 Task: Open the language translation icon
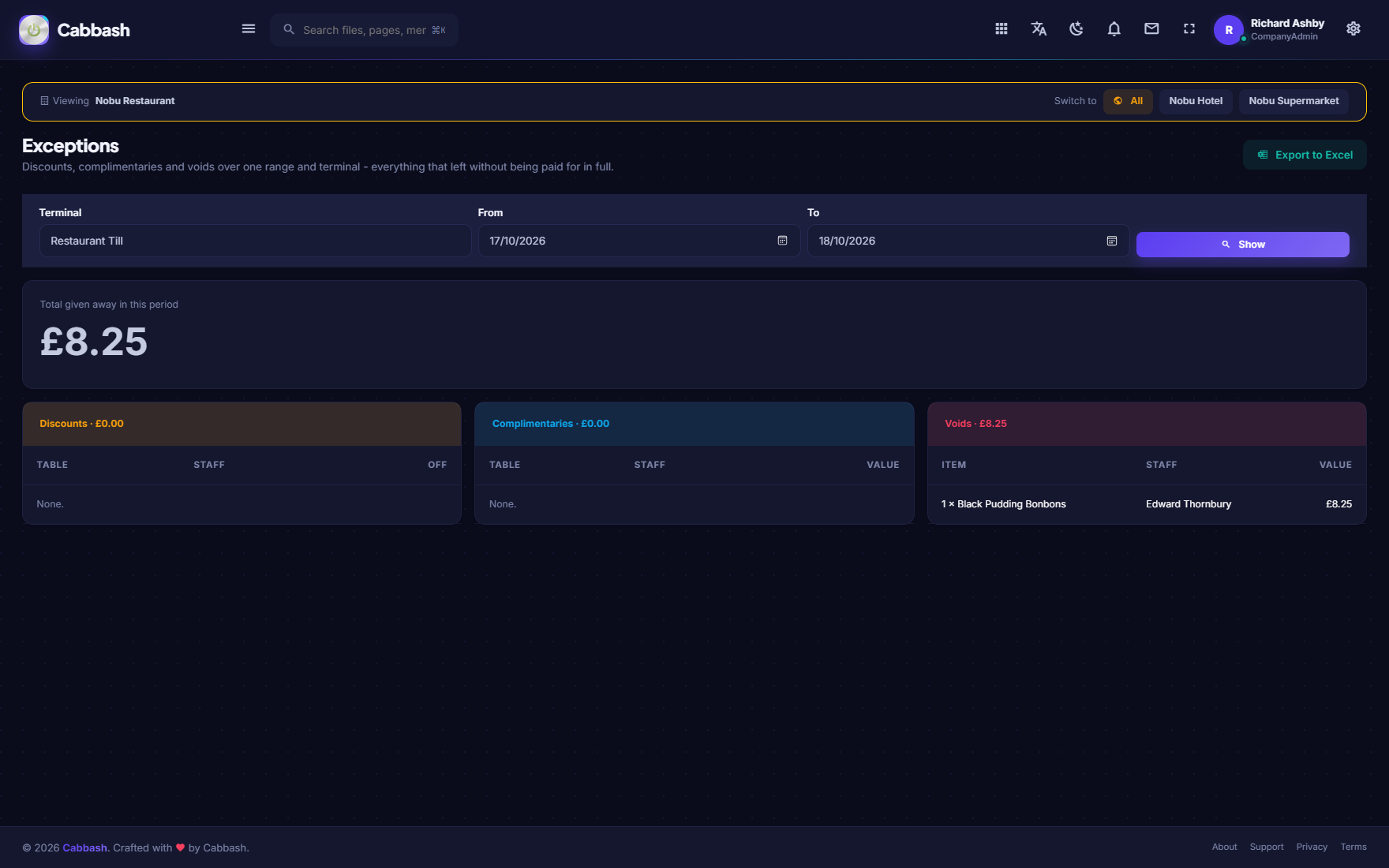coord(1039,29)
